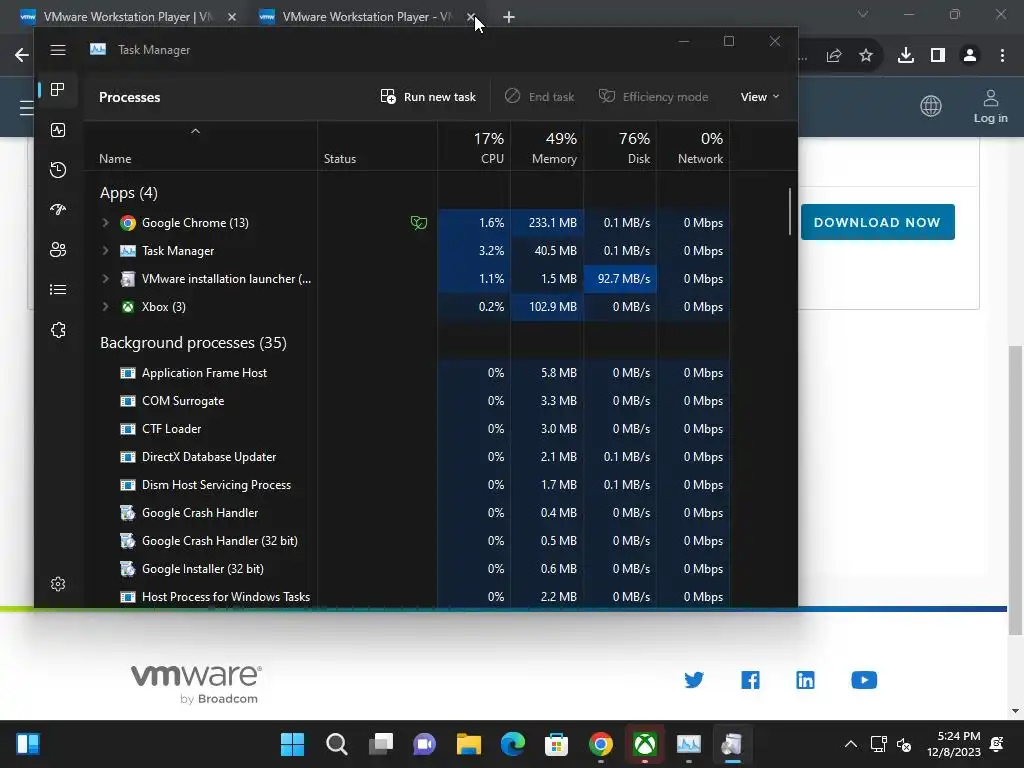Sort by Network column header
The height and width of the screenshot is (768, 1024).
click(694, 148)
